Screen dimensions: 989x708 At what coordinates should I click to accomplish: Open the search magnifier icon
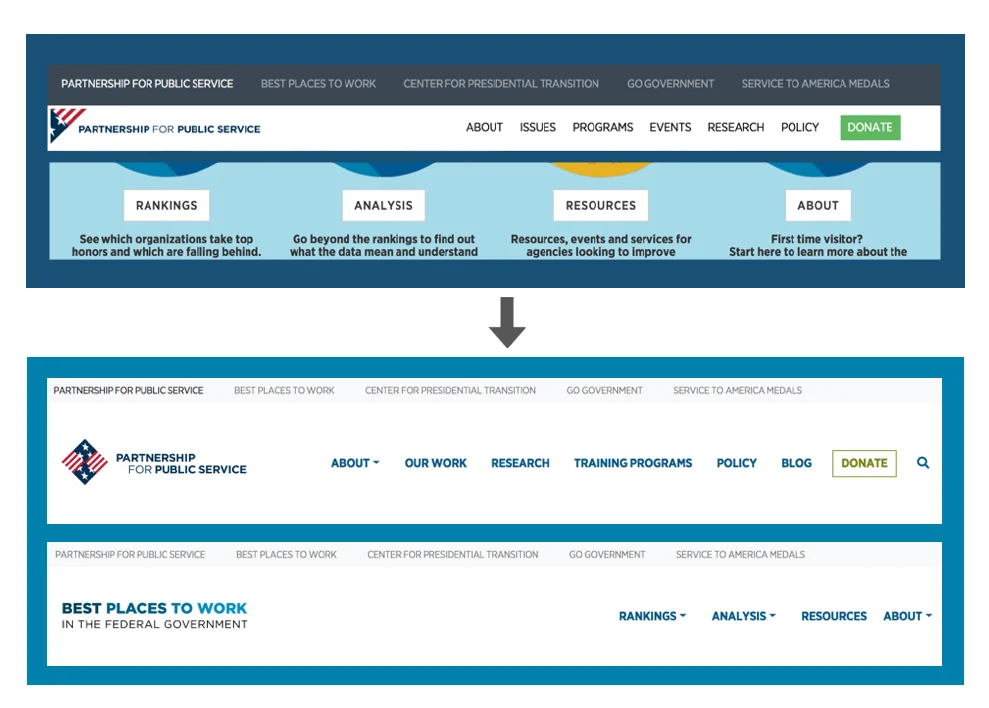(x=923, y=463)
